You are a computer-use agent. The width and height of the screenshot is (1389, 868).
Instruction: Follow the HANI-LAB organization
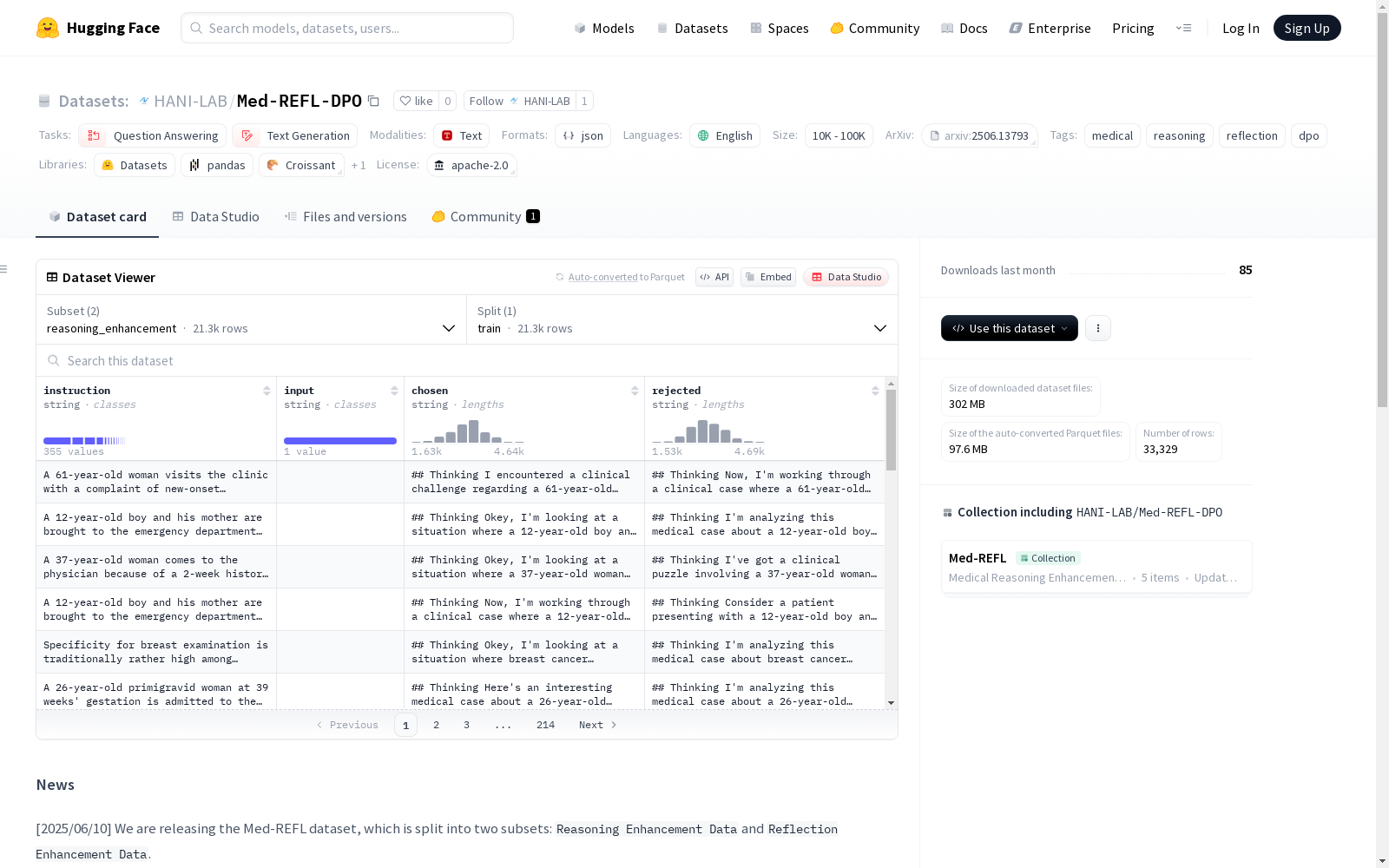519,101
